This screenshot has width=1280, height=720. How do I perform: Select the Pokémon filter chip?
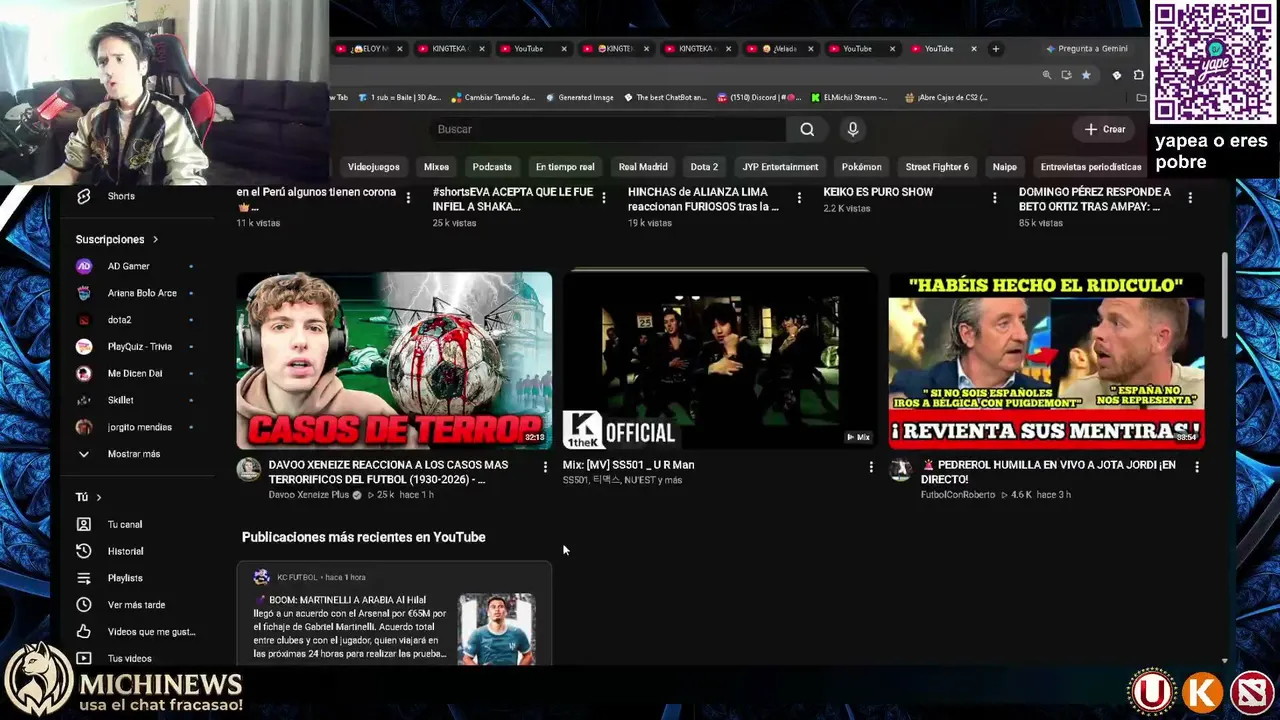[x=861, y=167]
